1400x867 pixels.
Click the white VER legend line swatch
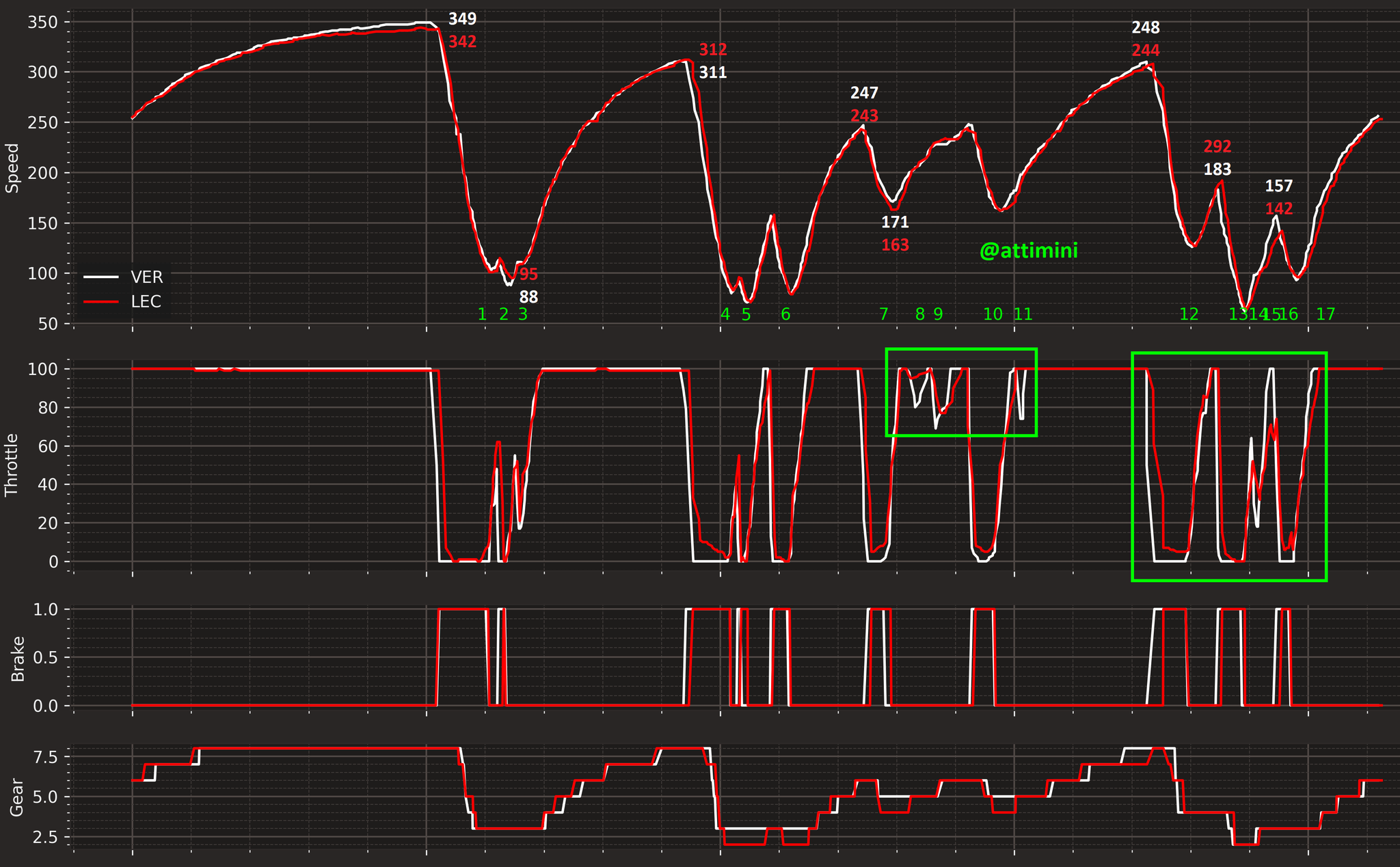[100, 277]
